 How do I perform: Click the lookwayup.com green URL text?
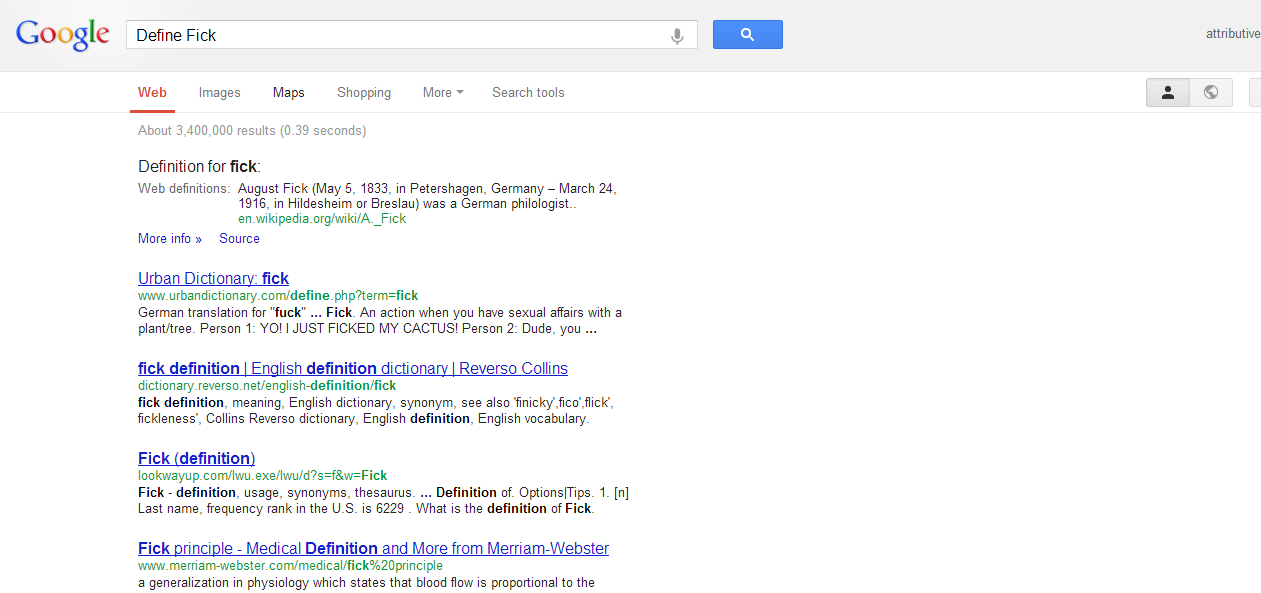tap(262, 475)
